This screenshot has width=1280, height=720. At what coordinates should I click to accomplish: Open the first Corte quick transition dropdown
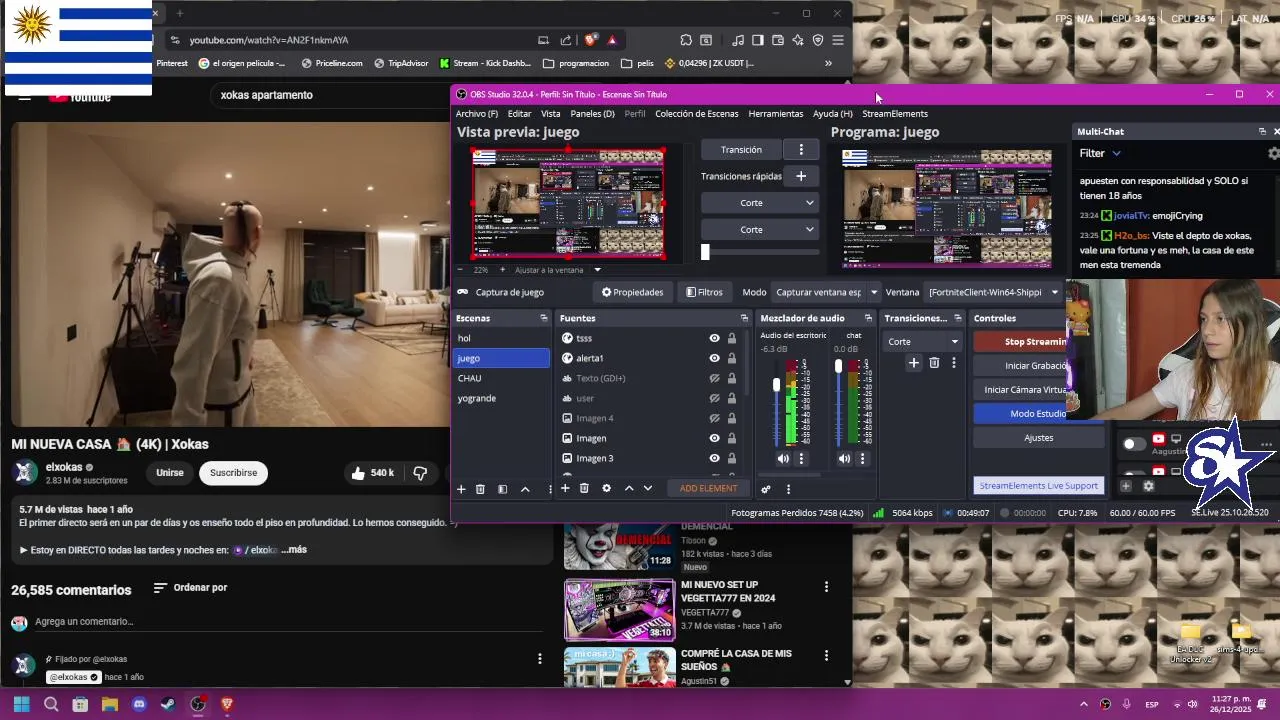pos(759,203)
